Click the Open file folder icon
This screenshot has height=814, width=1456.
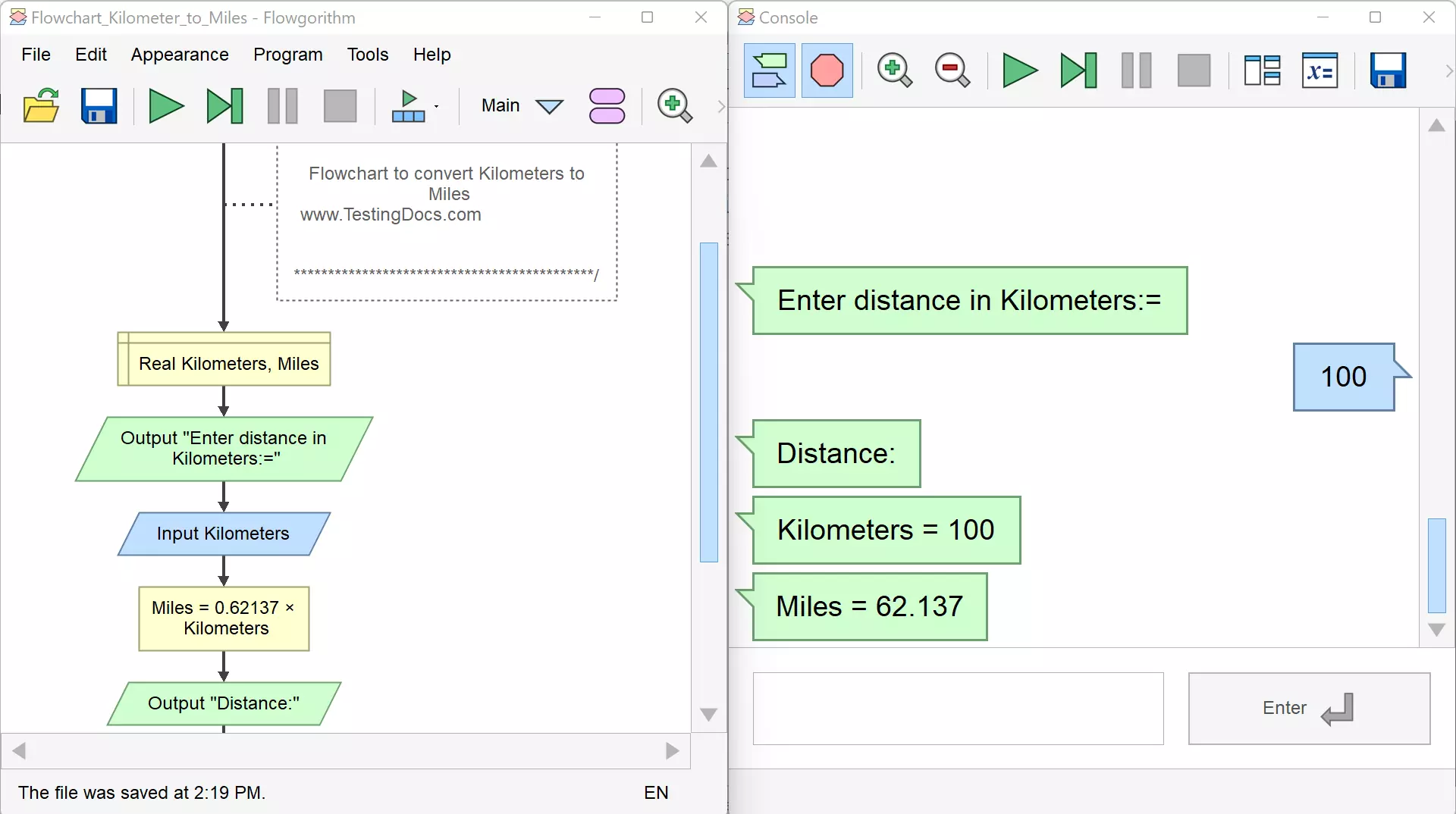tap(41, 106)
